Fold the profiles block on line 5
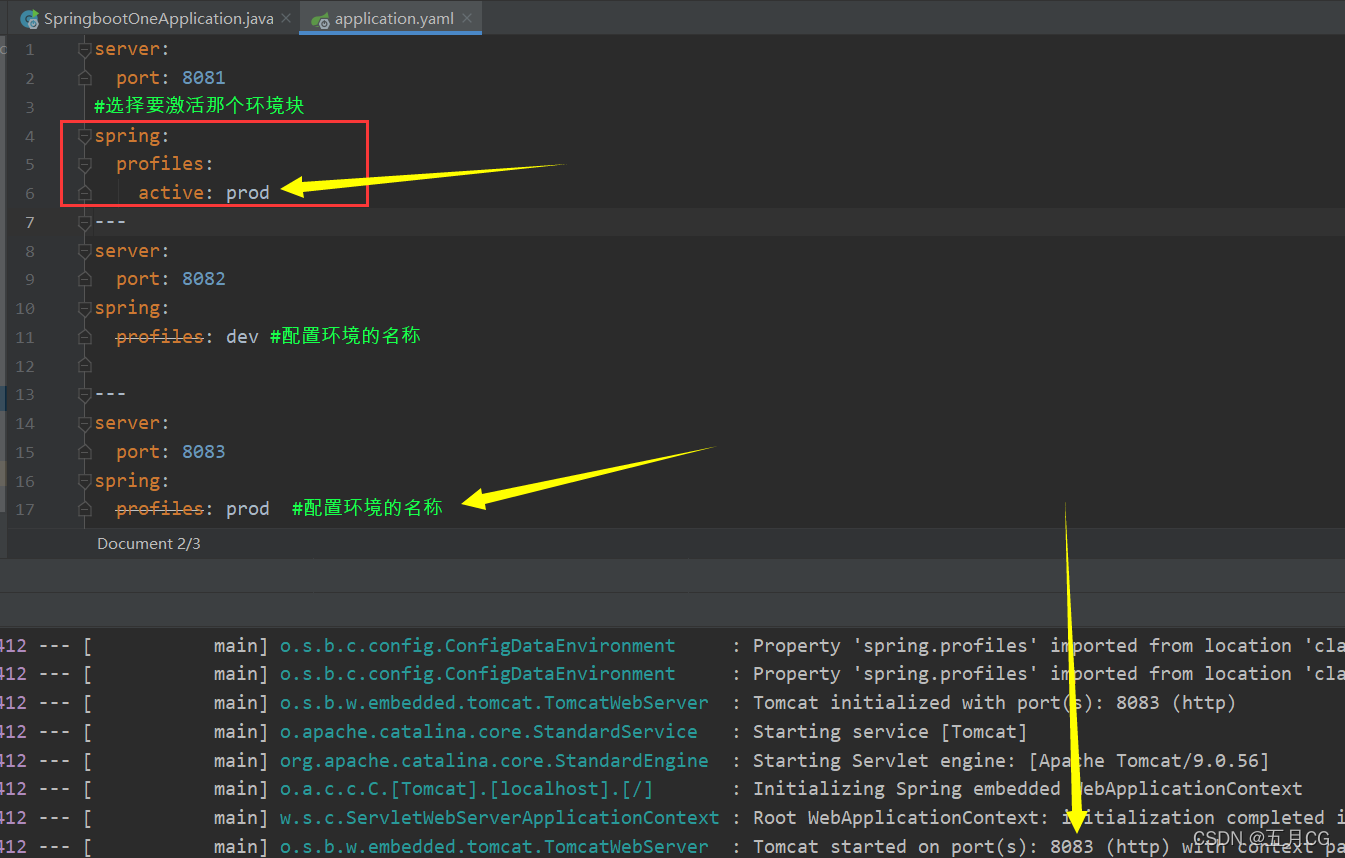Viewport: 1345px width, 858px height. coord(85,164)
